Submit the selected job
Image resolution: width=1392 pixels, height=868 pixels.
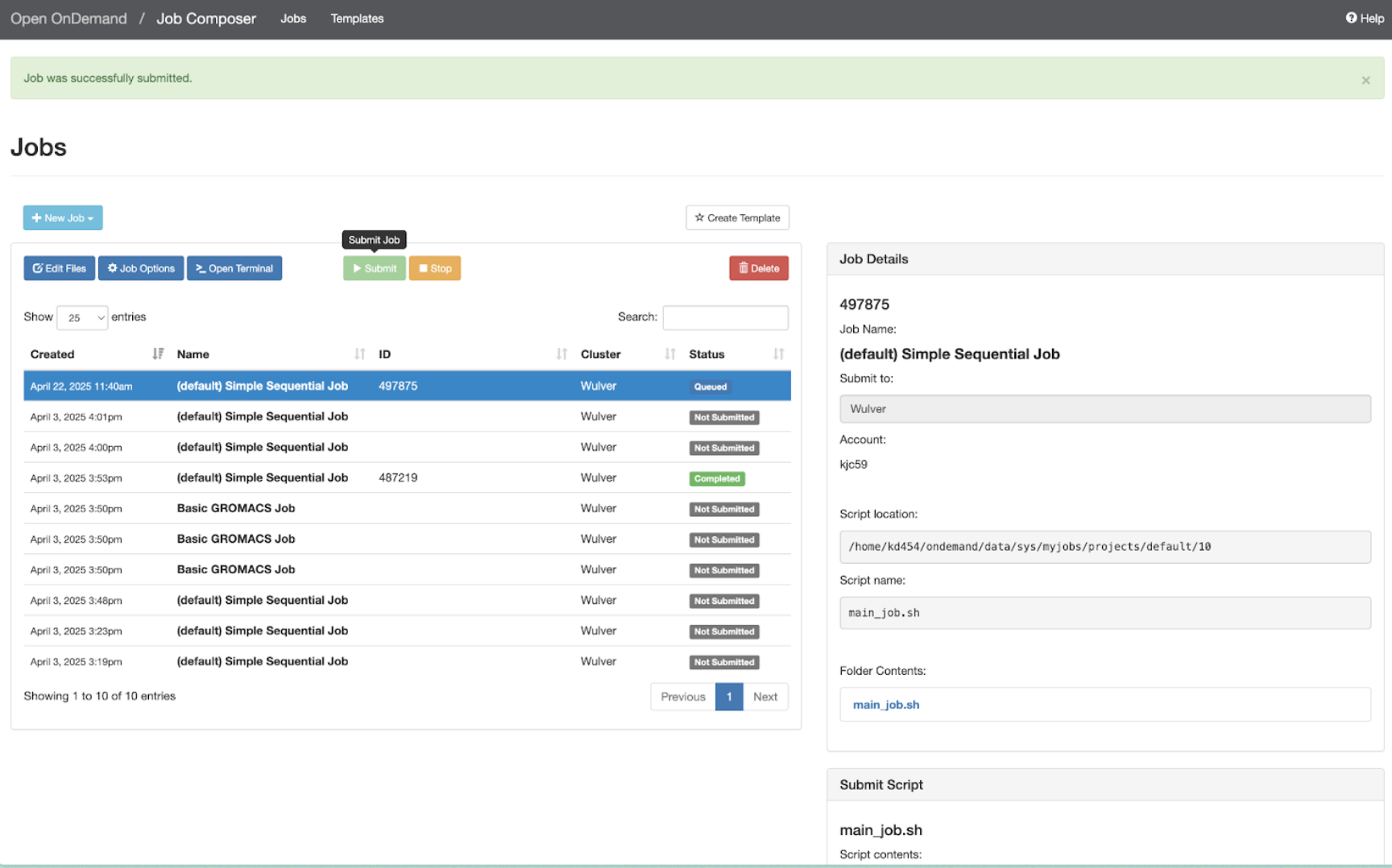375,268
